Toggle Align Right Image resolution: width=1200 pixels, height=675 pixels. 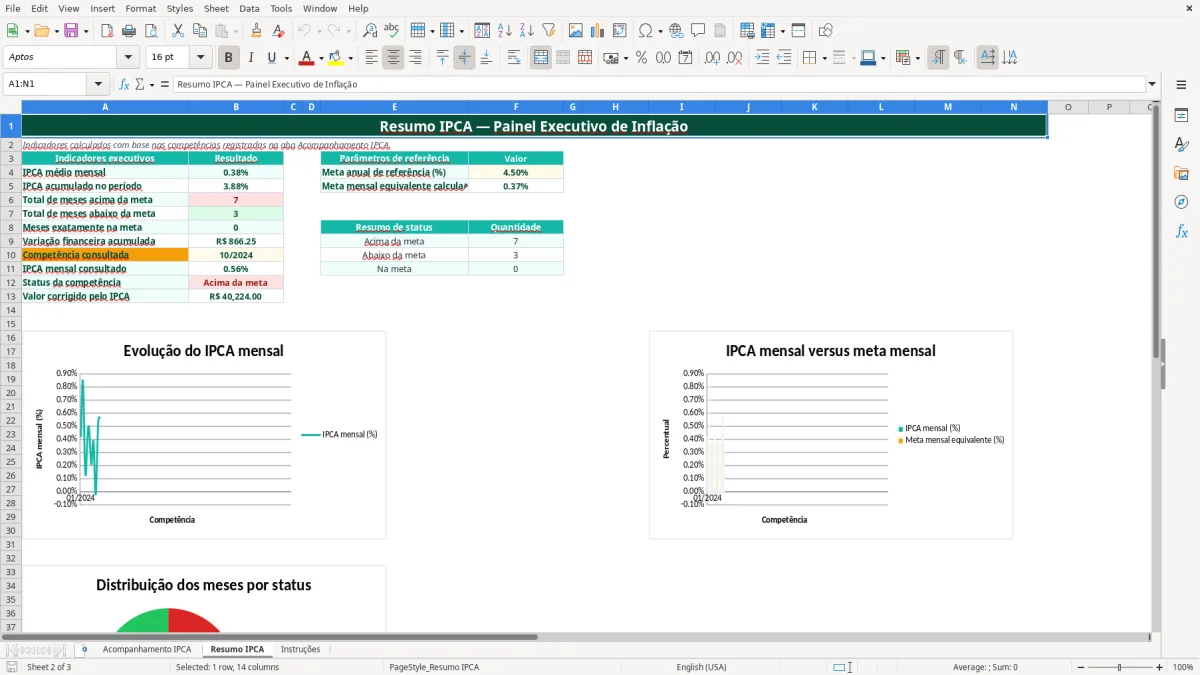point(415,58)
